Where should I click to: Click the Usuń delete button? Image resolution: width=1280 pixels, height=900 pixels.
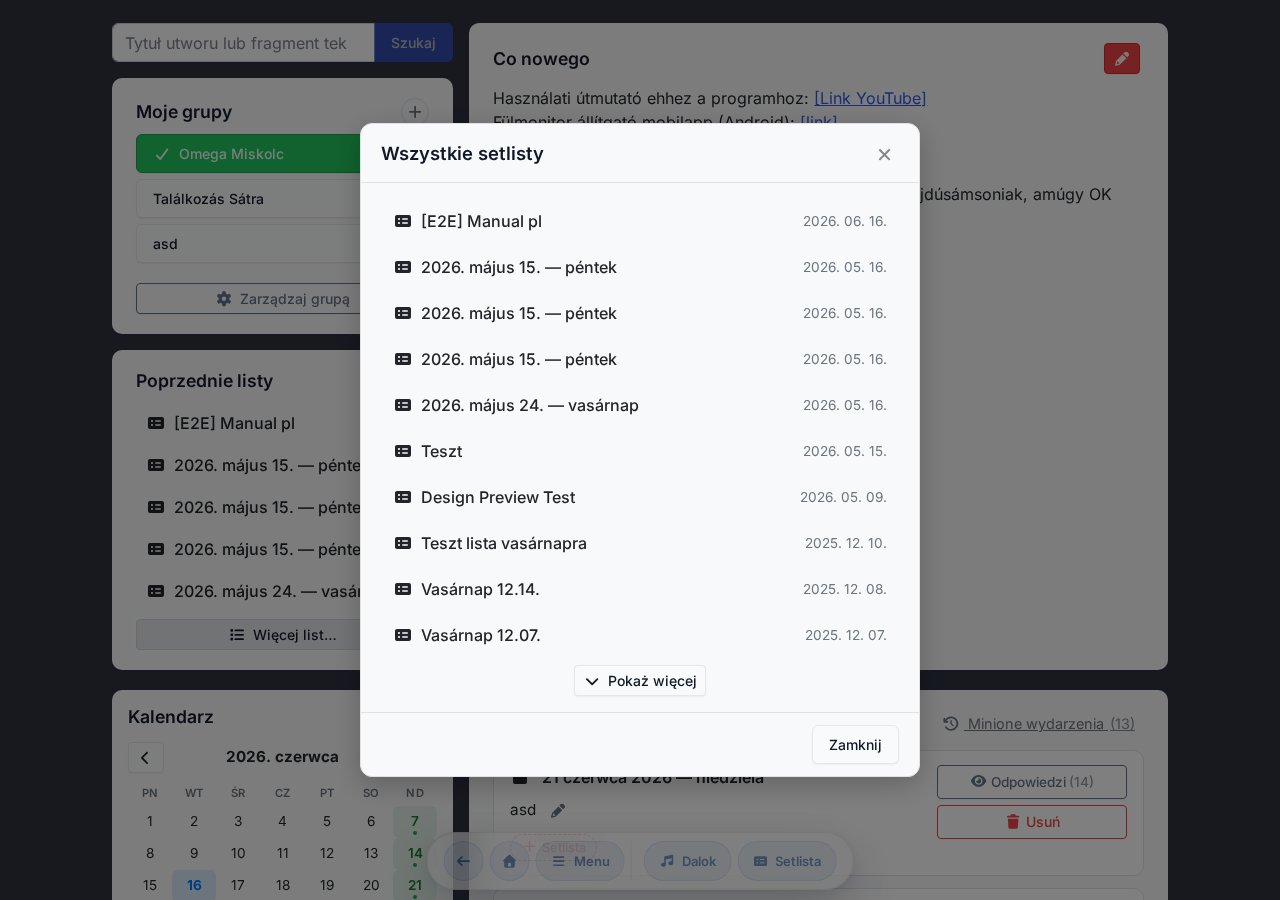coord(1032,822)
